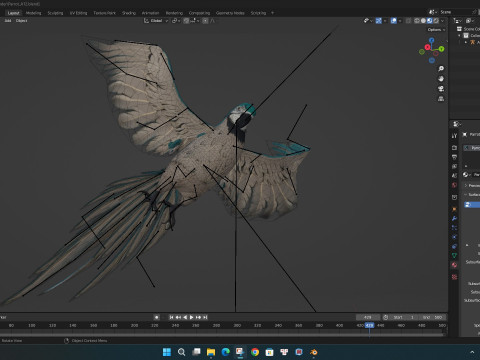Screen dimensions: 480x360
Task: Switch perspective/orthographic with grid icon
Action: [x=441, y=99]
